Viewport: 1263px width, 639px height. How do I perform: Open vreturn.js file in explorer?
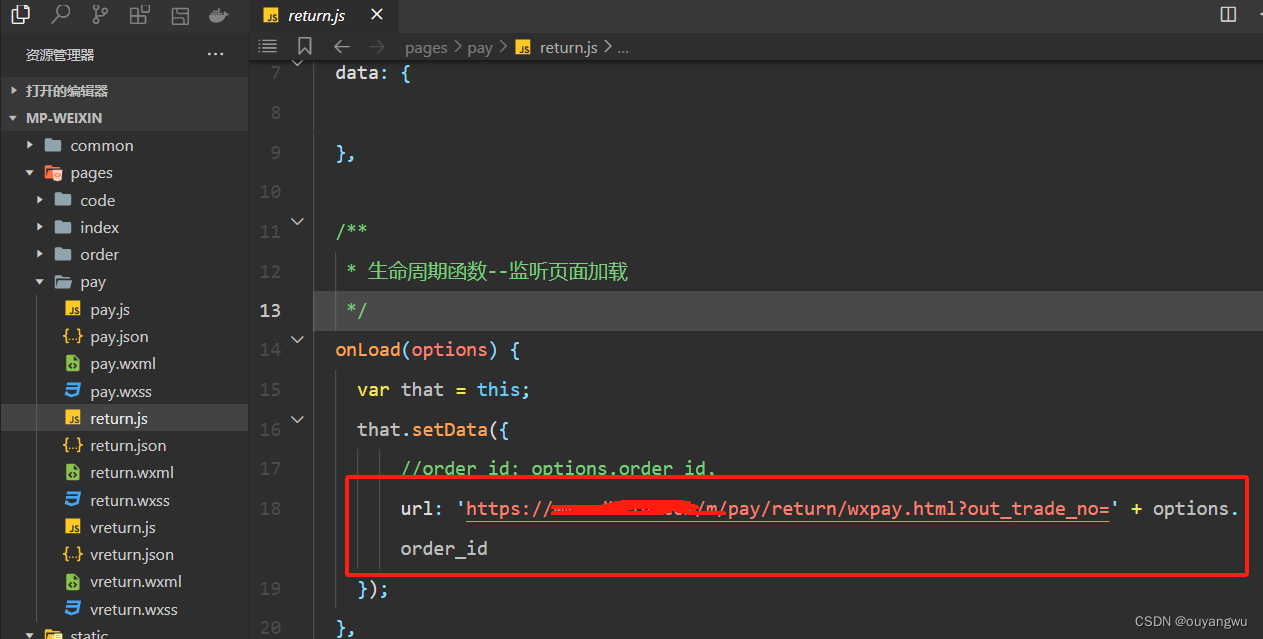(x=122, y=528)
